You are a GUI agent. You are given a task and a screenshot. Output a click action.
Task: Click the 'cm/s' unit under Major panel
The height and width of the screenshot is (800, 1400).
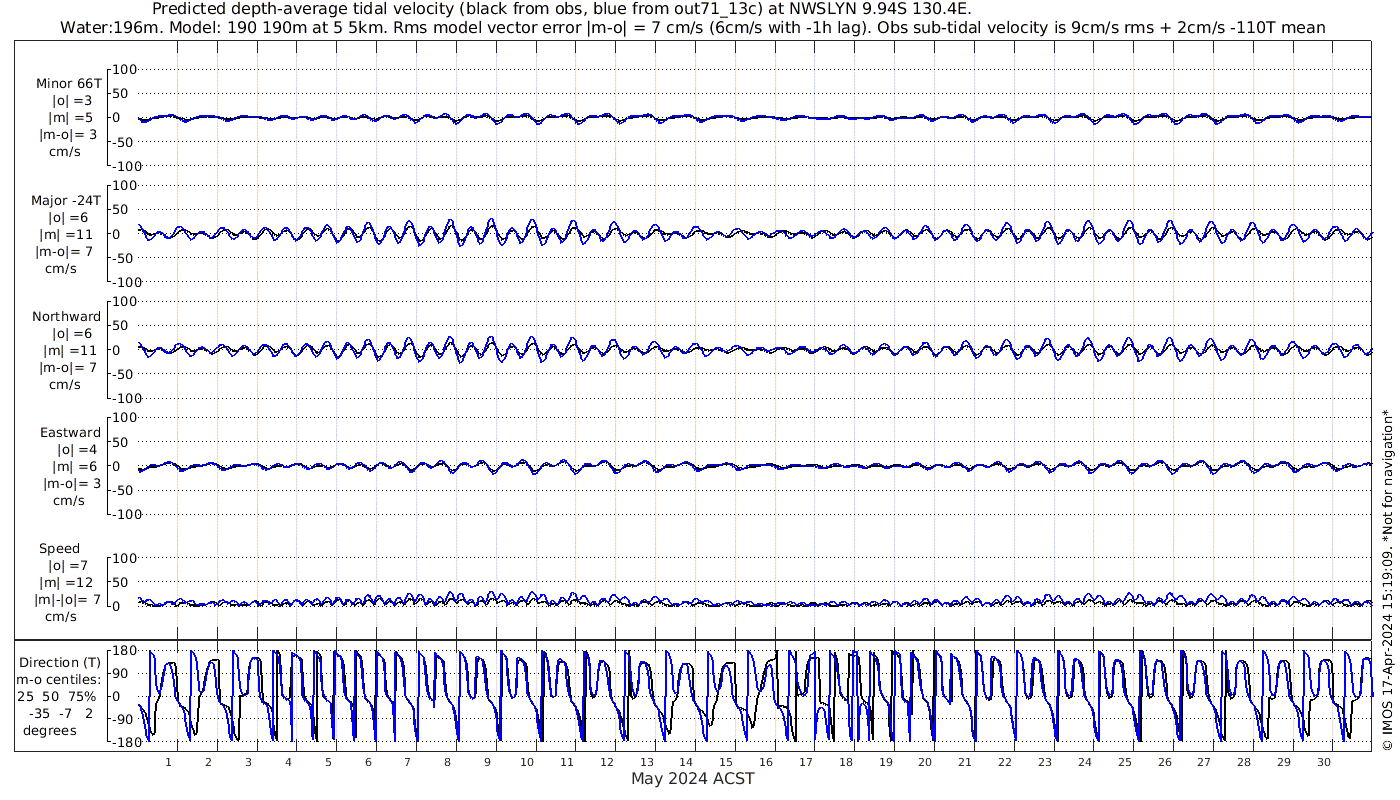[63, 268]
